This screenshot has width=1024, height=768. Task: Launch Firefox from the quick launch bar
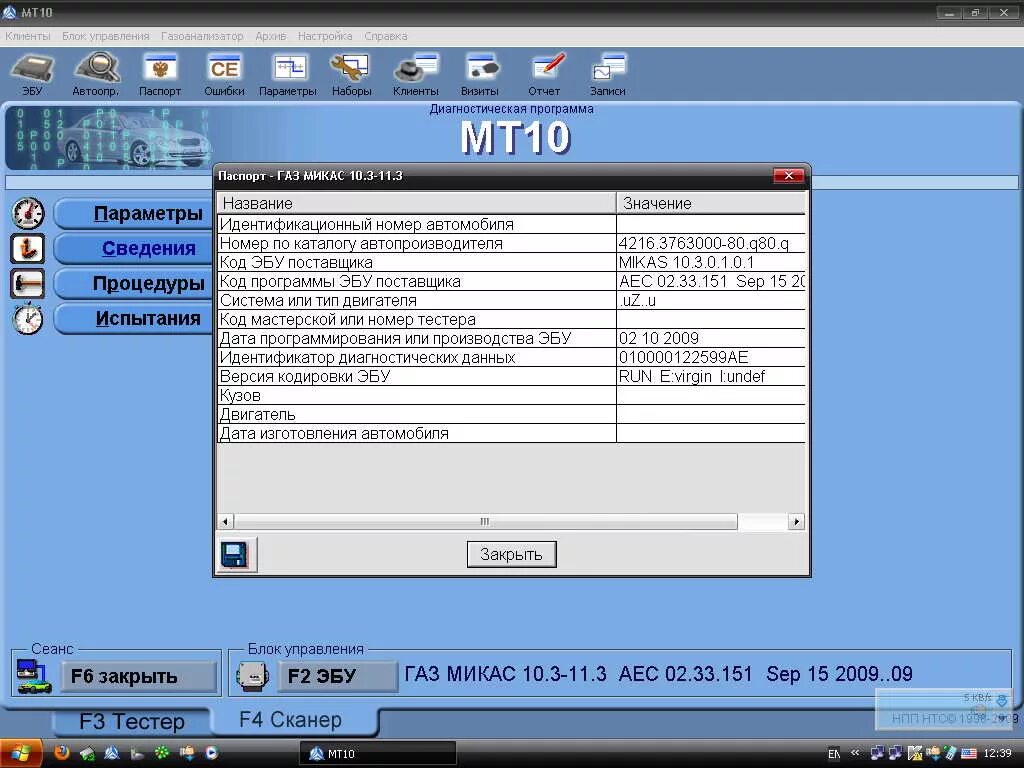tap(62, 753)
